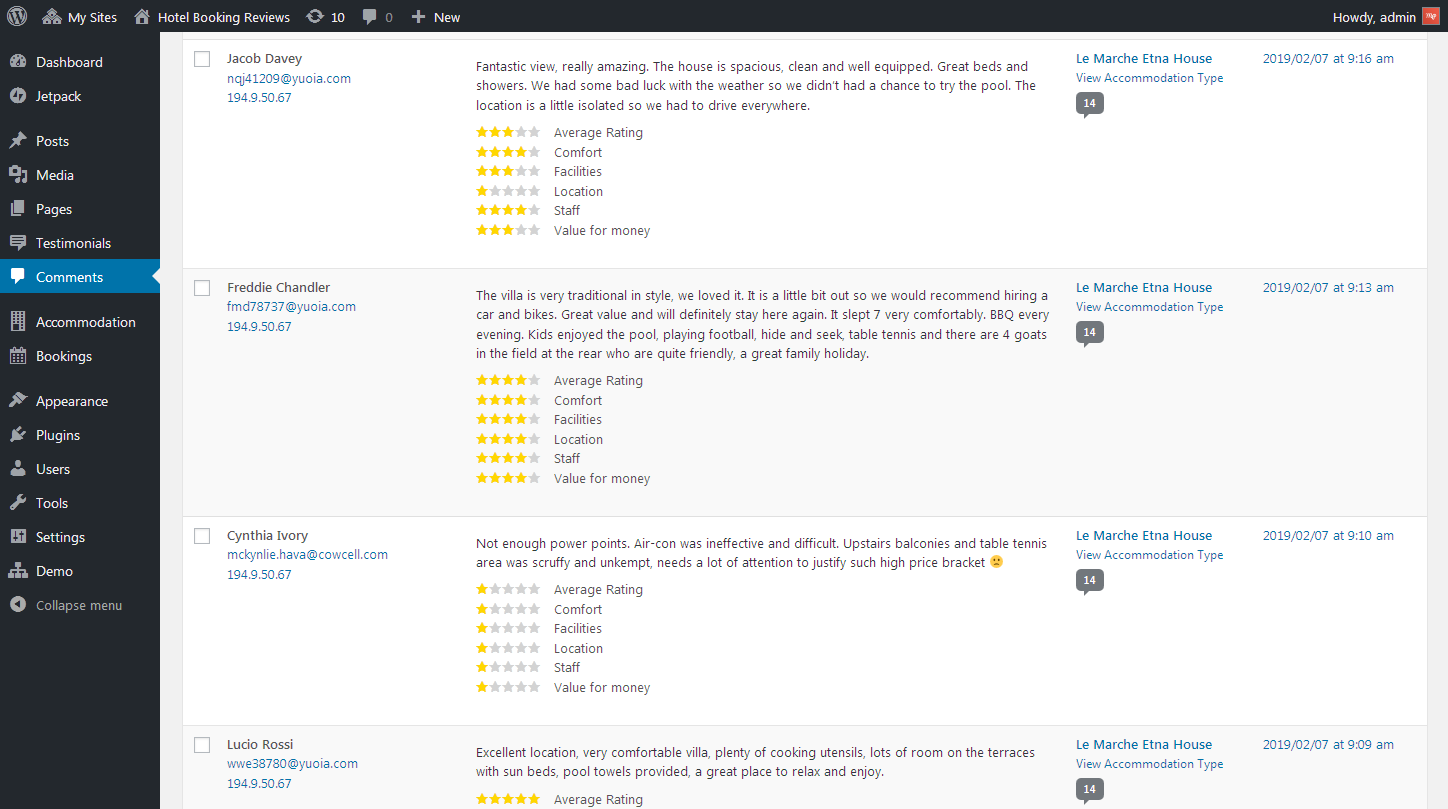The image size is (1448, 809).
Task: Open the Posts menu item label
Action: click(x=52, y=141)
